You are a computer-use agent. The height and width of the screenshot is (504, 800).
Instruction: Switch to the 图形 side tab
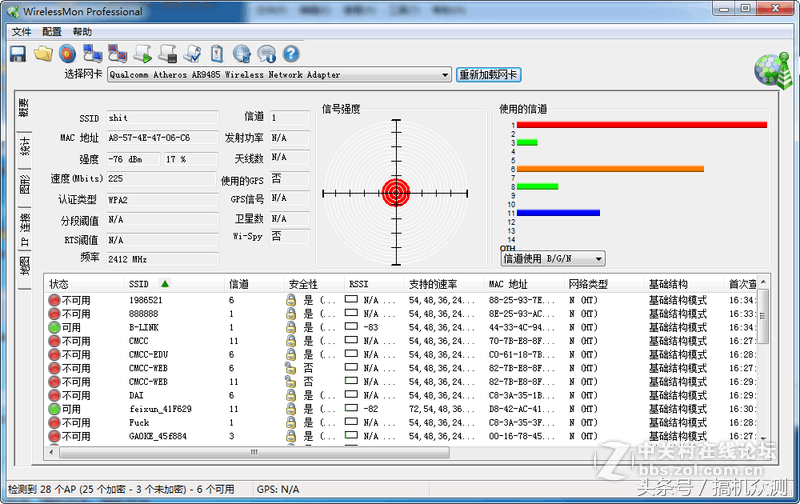[24, 185]
